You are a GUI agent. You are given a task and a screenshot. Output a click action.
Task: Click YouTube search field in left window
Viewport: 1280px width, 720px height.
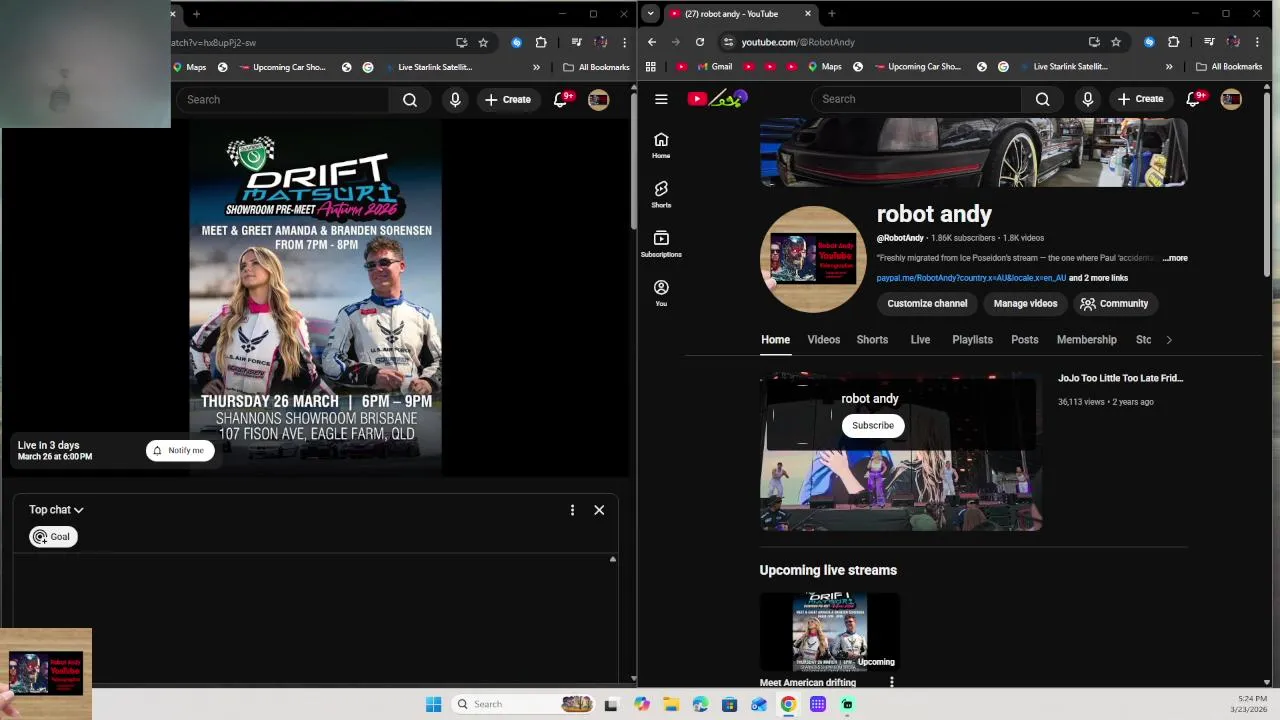click(x=283, y=100)
